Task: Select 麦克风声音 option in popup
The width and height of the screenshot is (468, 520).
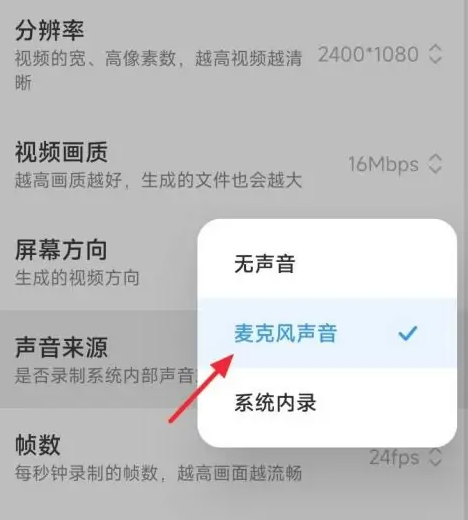Action: pos(327,333)
